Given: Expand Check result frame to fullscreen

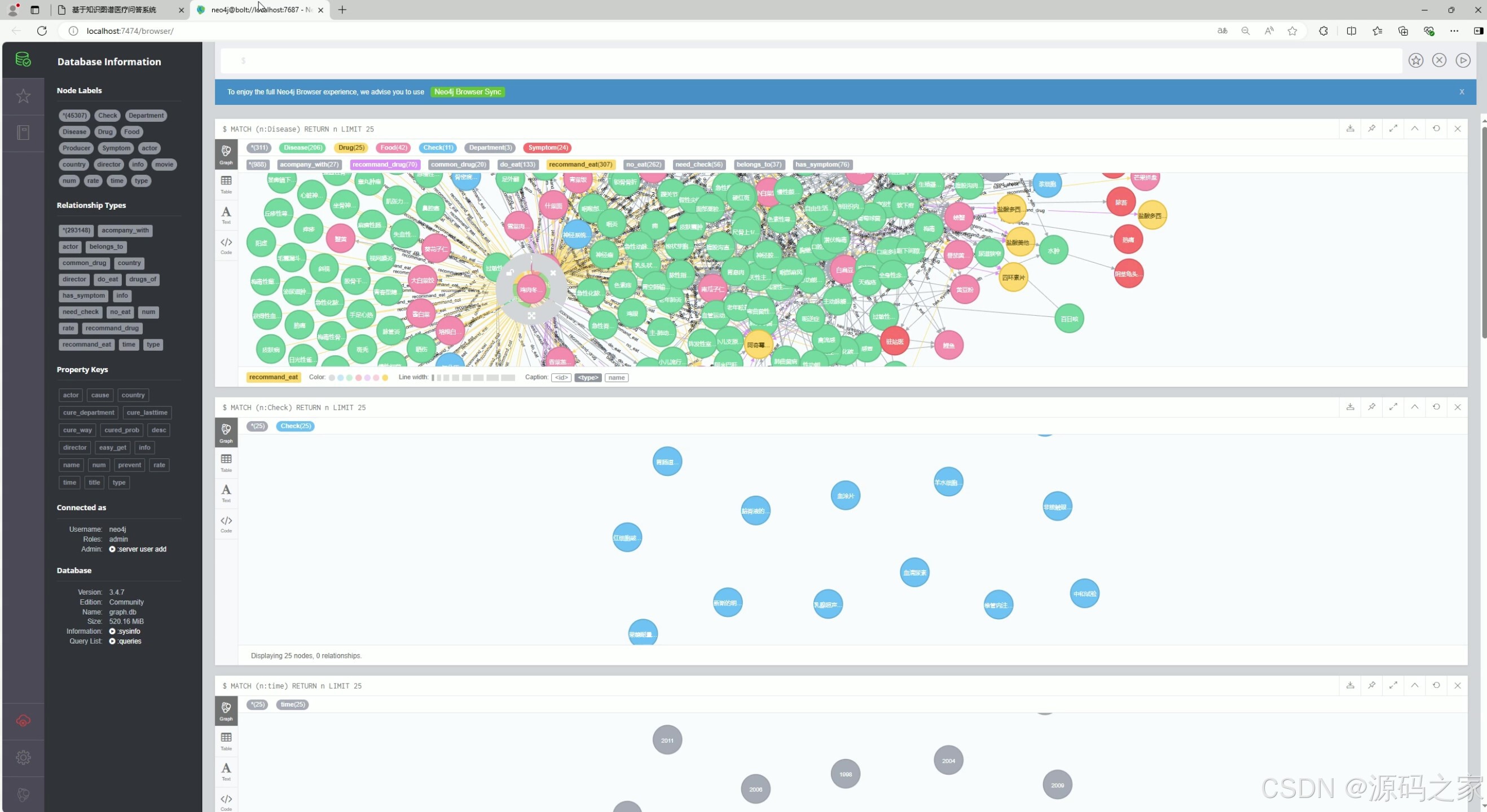Looking at the screenshot, I should pos(1393,407).
